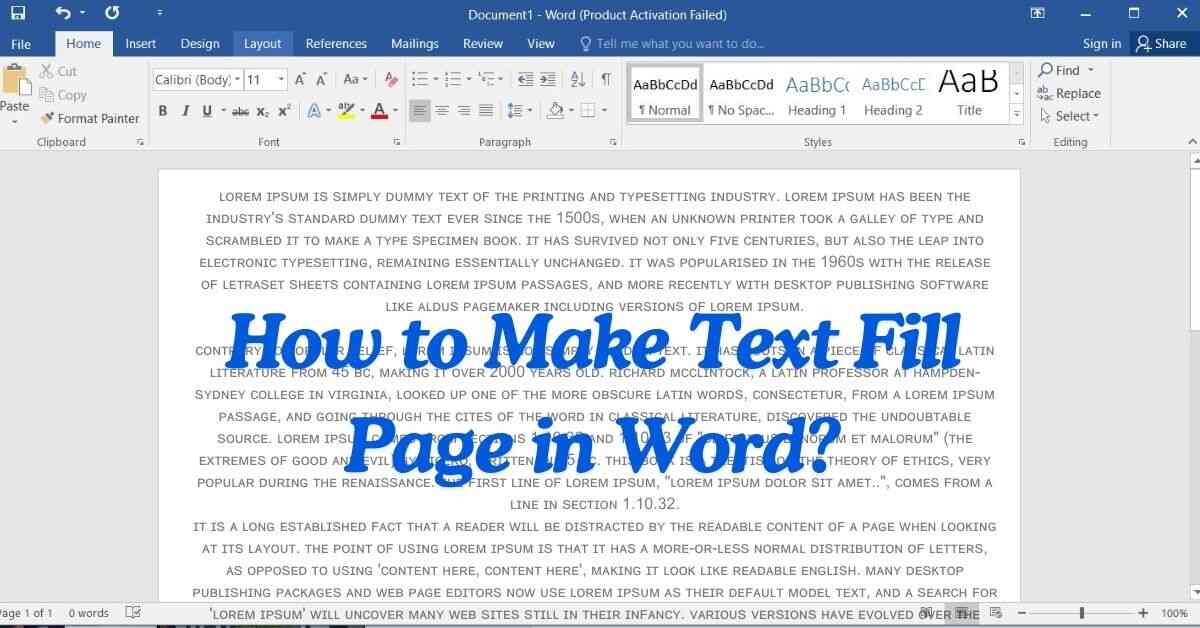Click the Replace button in Editing group

pos(1069,94)
